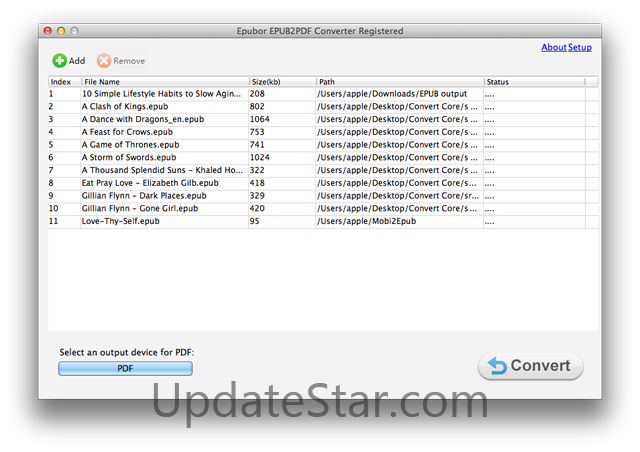The image size is (640, 452).
Task: Start conversion with the Convert button
Action: coord(530,366)
